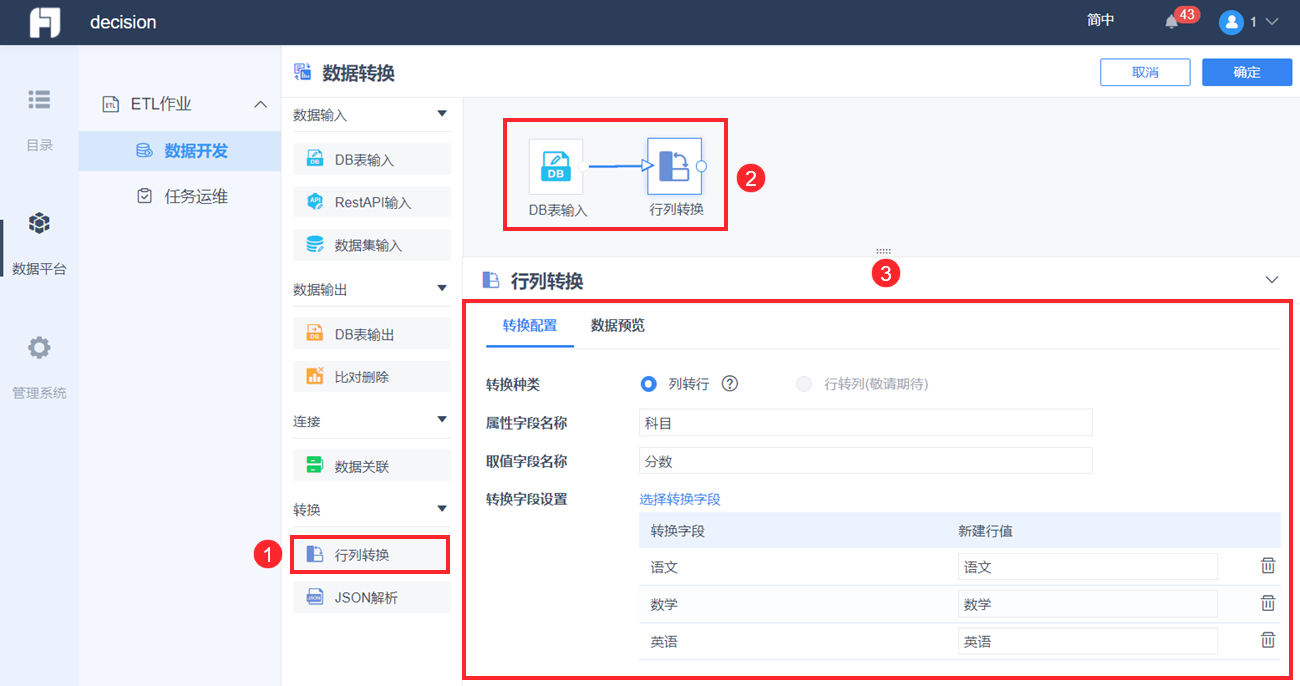Screen dimensions: 1300x686
Task: Open the 目录 directory sidebar icon
Action: click(39, 99)
